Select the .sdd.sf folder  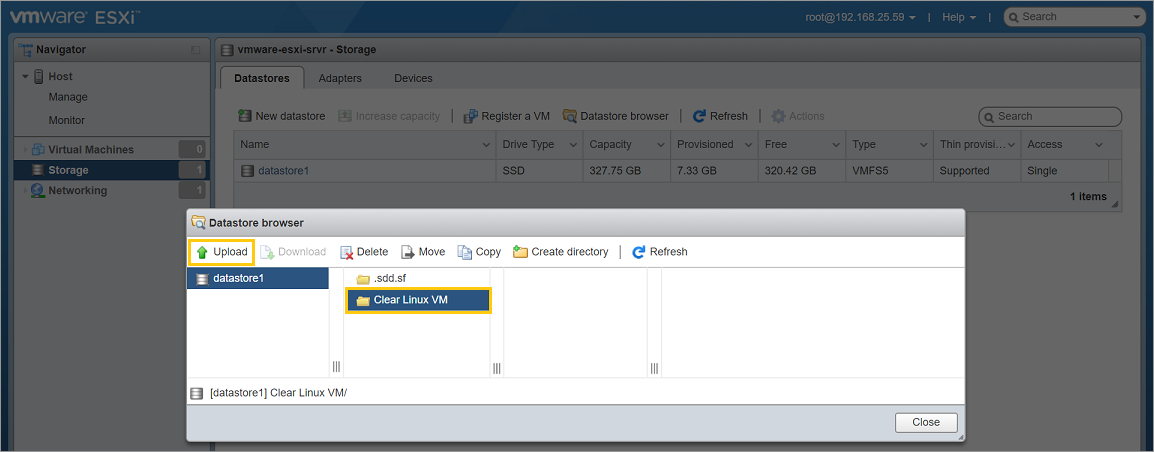click(x=389, y=279)
